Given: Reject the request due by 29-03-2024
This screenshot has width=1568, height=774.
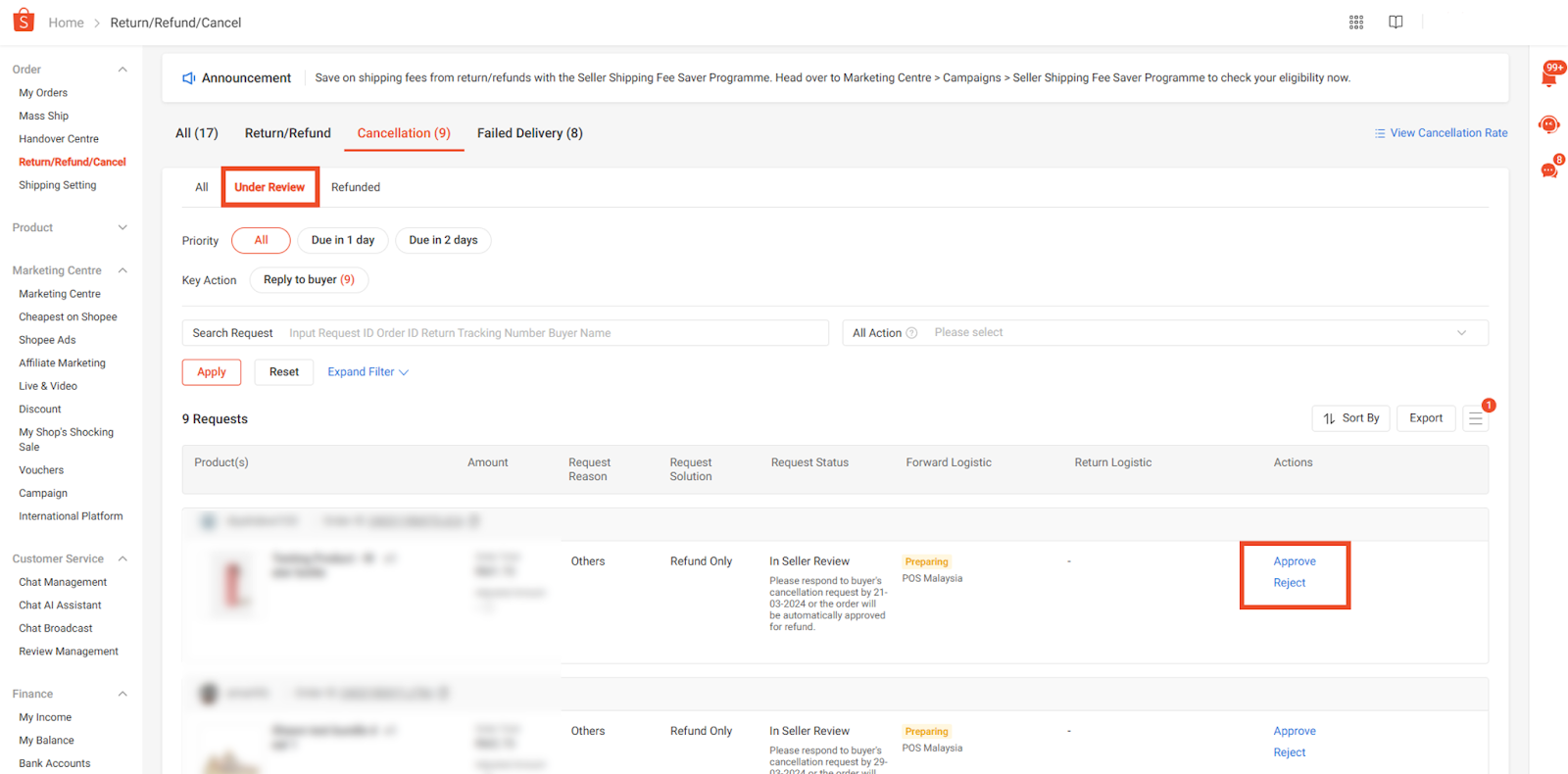Looking at the screenshot, I should (x=1290, y=752).
